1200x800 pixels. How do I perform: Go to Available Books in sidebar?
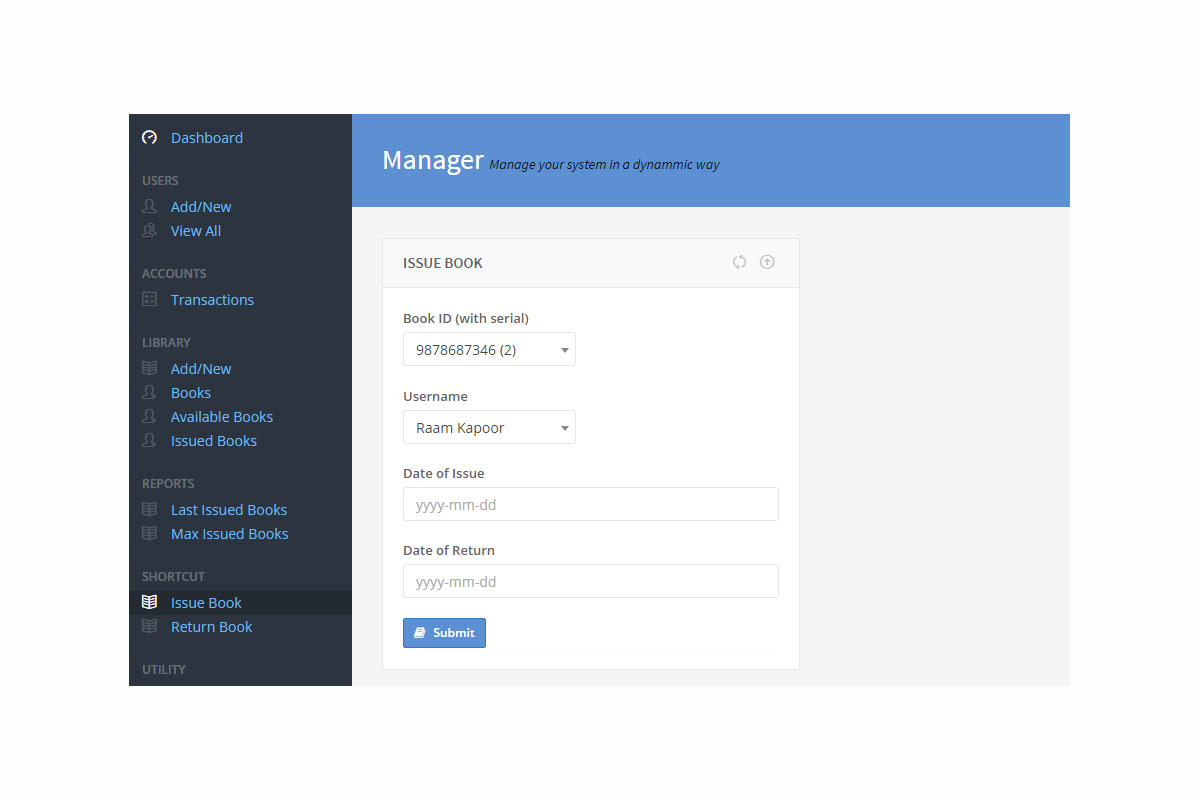[x=221, y=417]
